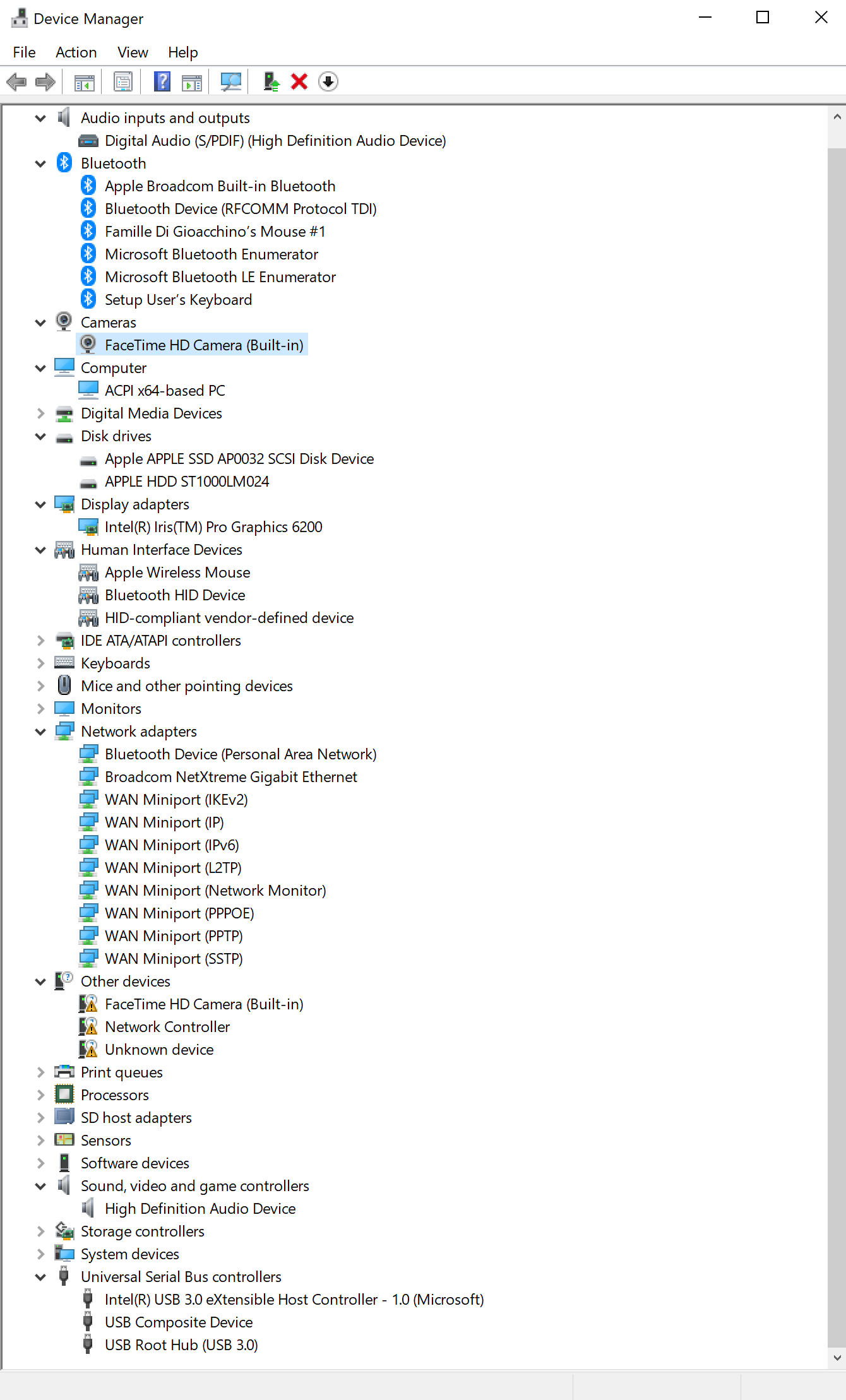Click the Mice and other pointing devices icon

[64, 685]
